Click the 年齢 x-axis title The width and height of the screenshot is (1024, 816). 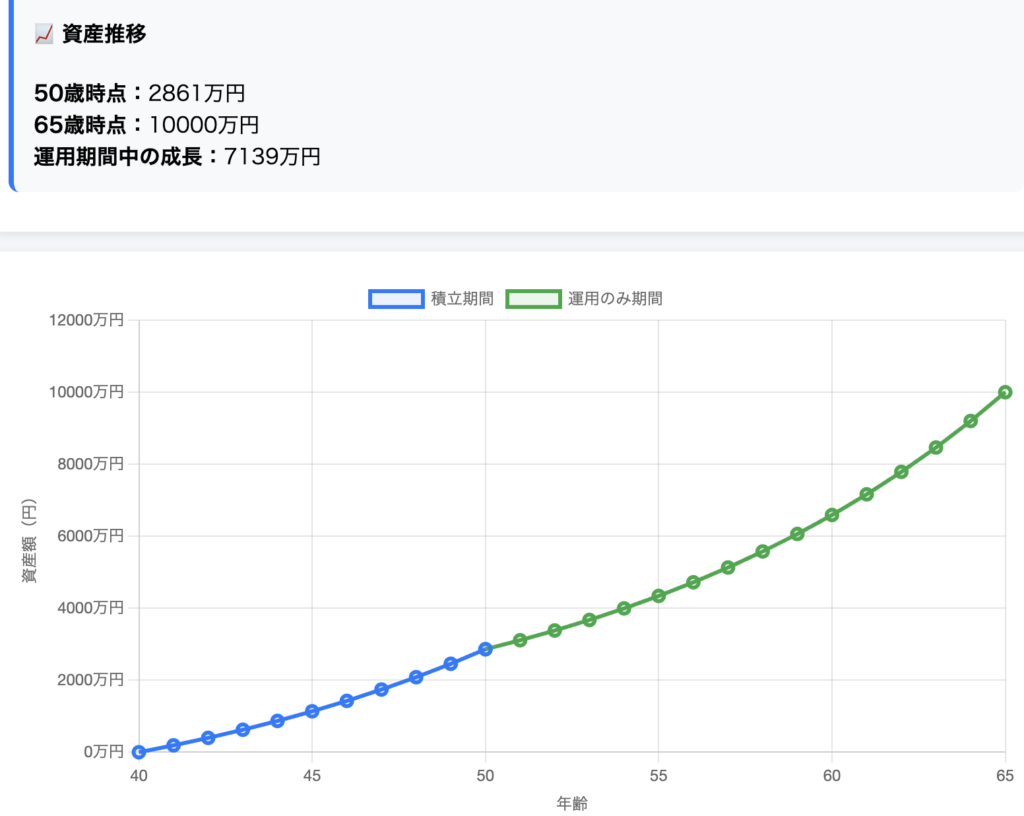pos(572,802)
